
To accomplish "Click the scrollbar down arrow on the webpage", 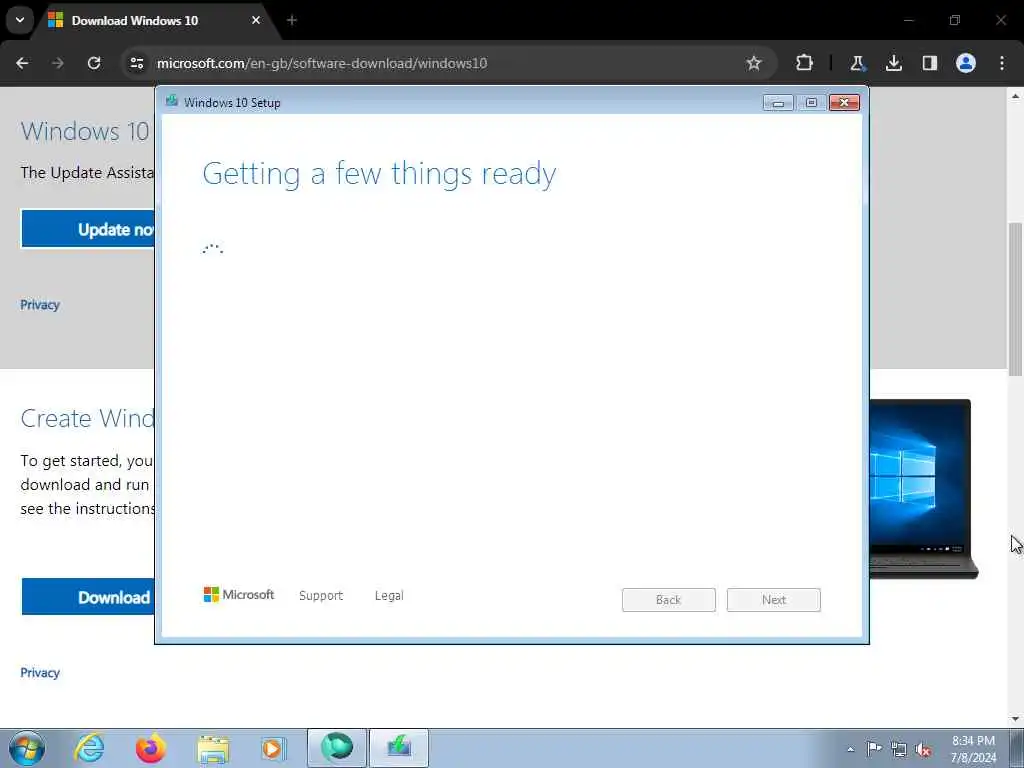I will tap(1016, 719).
